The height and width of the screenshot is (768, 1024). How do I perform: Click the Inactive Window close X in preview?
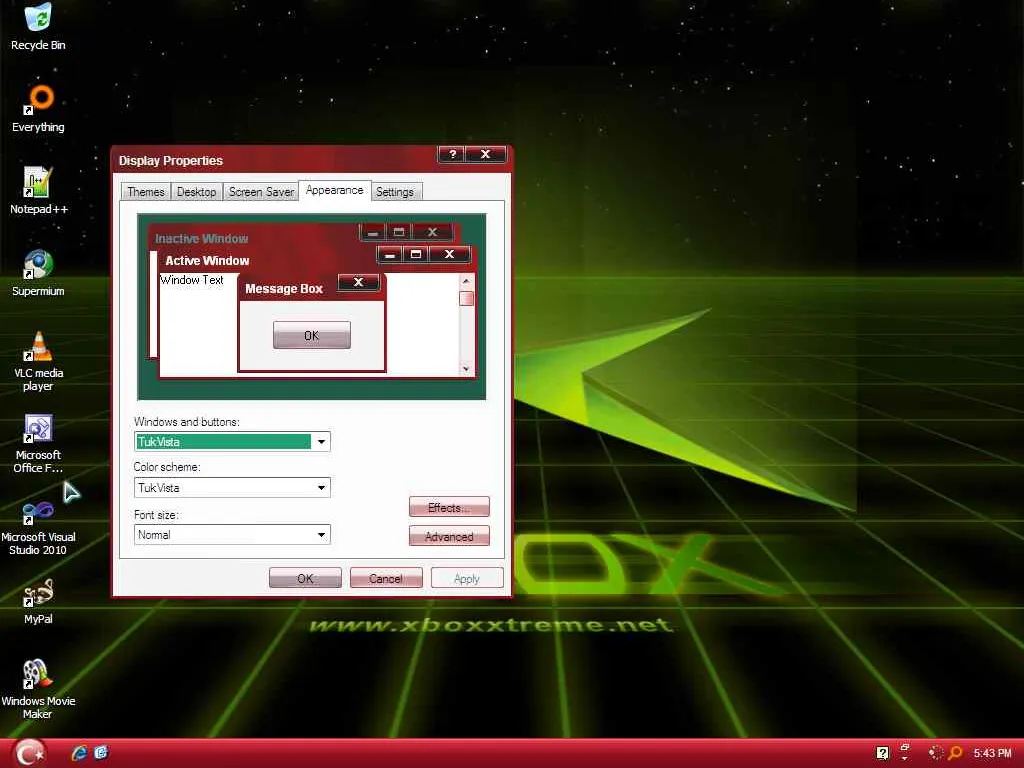click(432, 232)
